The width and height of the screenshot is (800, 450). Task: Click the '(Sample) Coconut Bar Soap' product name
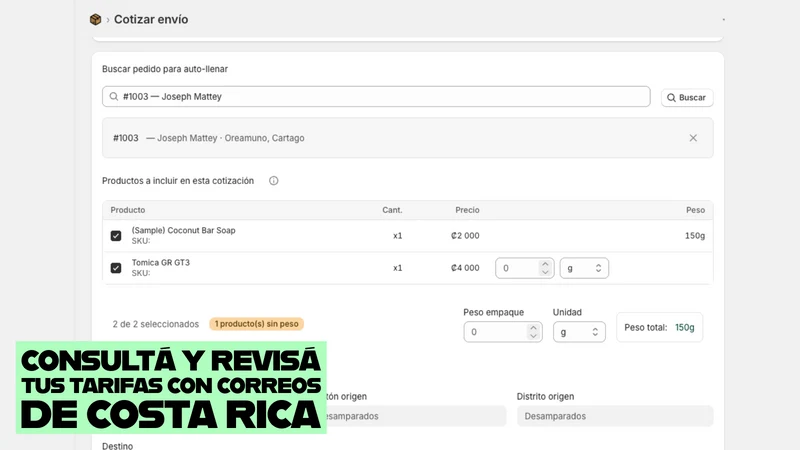pos(184,230)
